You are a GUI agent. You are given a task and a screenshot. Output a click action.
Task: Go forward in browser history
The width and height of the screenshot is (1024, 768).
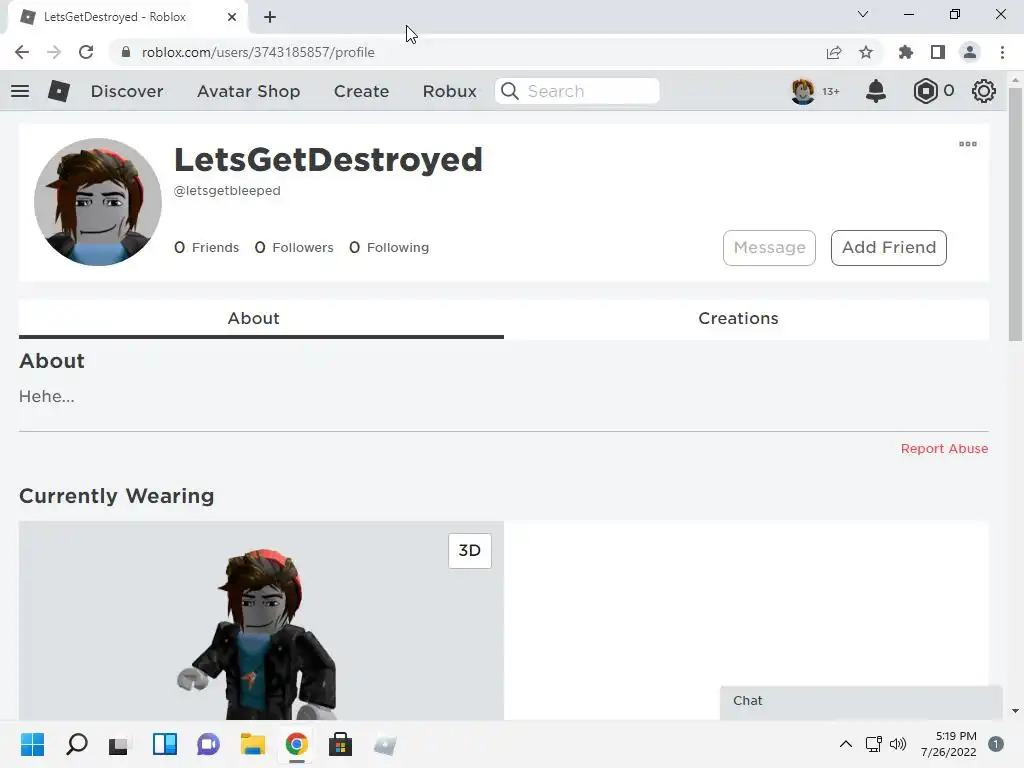(54, 52)
